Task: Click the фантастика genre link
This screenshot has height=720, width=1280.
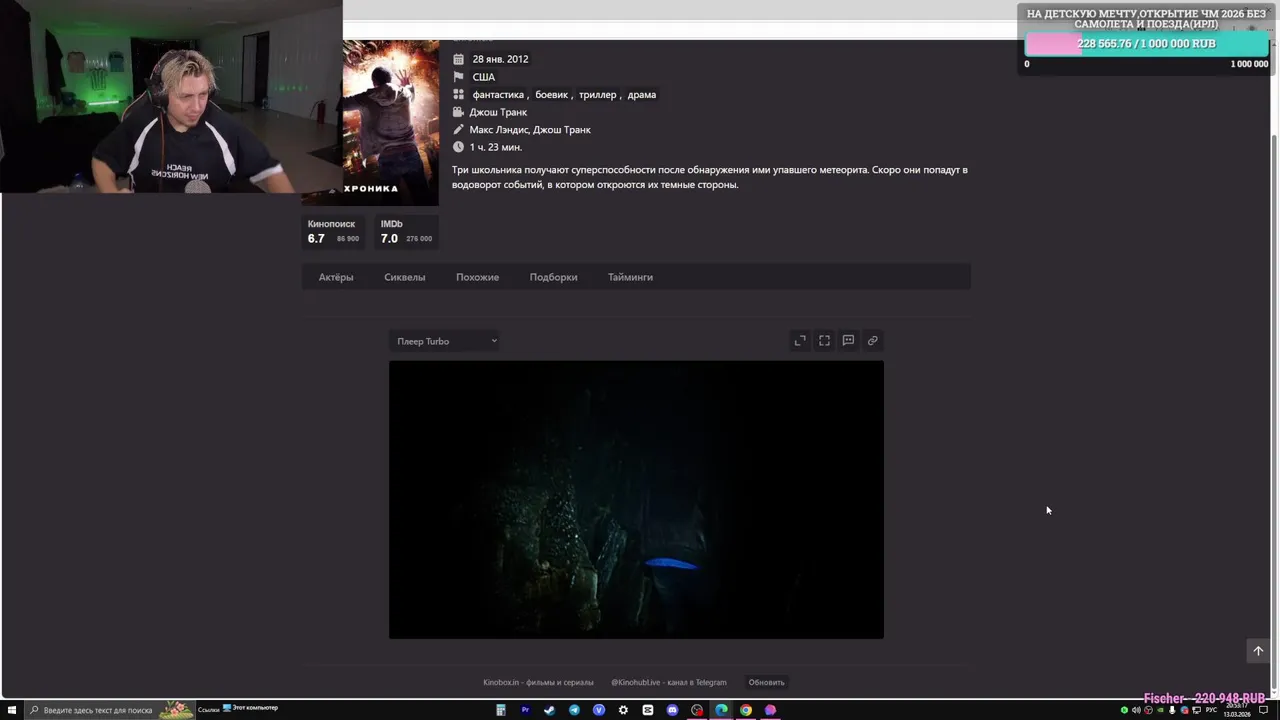Action: click(x=498, y=95)
